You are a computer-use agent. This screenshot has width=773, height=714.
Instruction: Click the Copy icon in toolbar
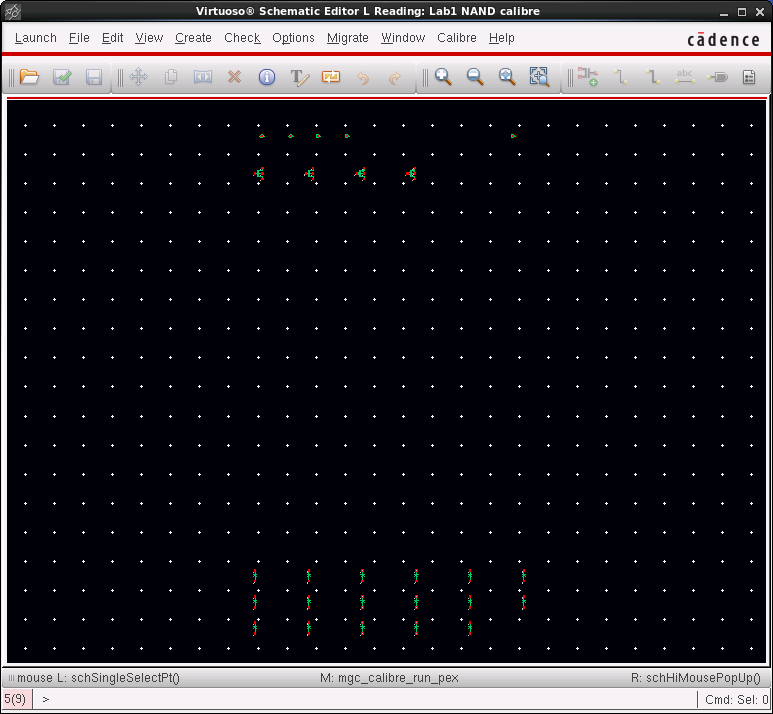[x=171, y=77]
